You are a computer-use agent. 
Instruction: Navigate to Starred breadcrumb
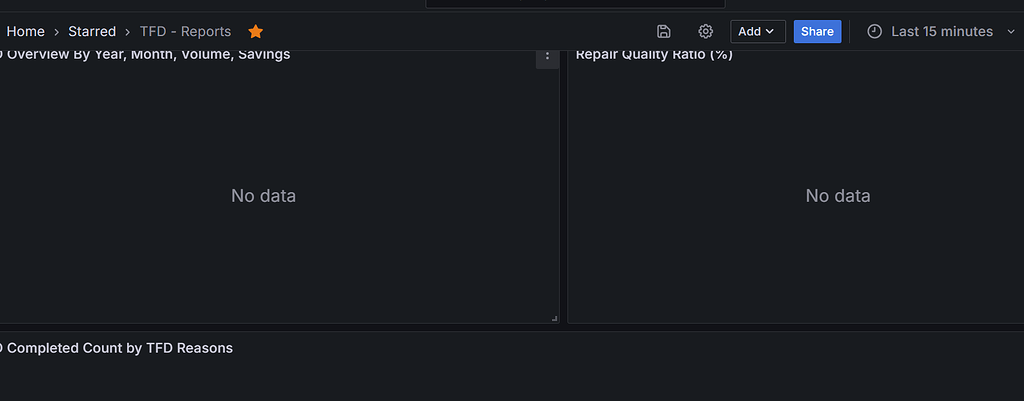pos(92,32)
